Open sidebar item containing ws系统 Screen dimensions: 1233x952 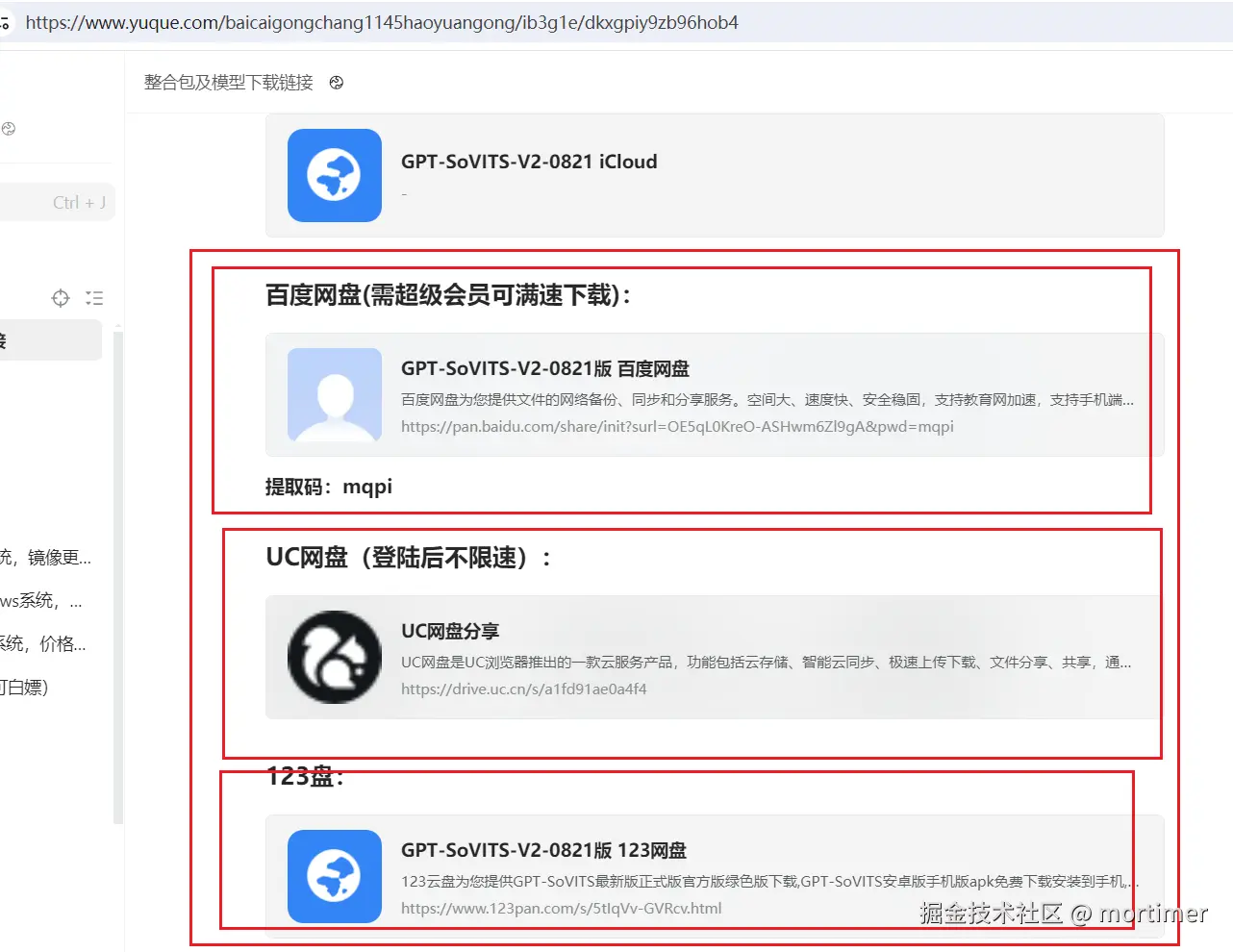click(41, 601)
